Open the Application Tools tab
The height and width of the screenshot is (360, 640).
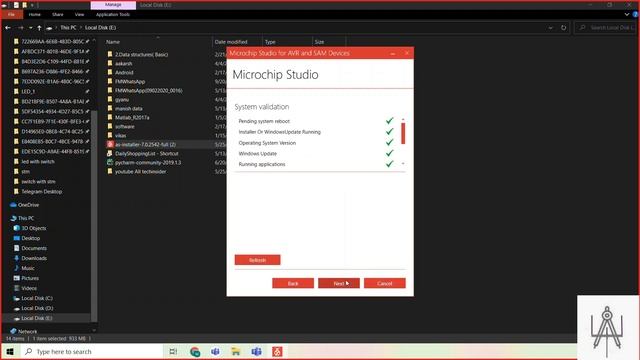[113, 15]
